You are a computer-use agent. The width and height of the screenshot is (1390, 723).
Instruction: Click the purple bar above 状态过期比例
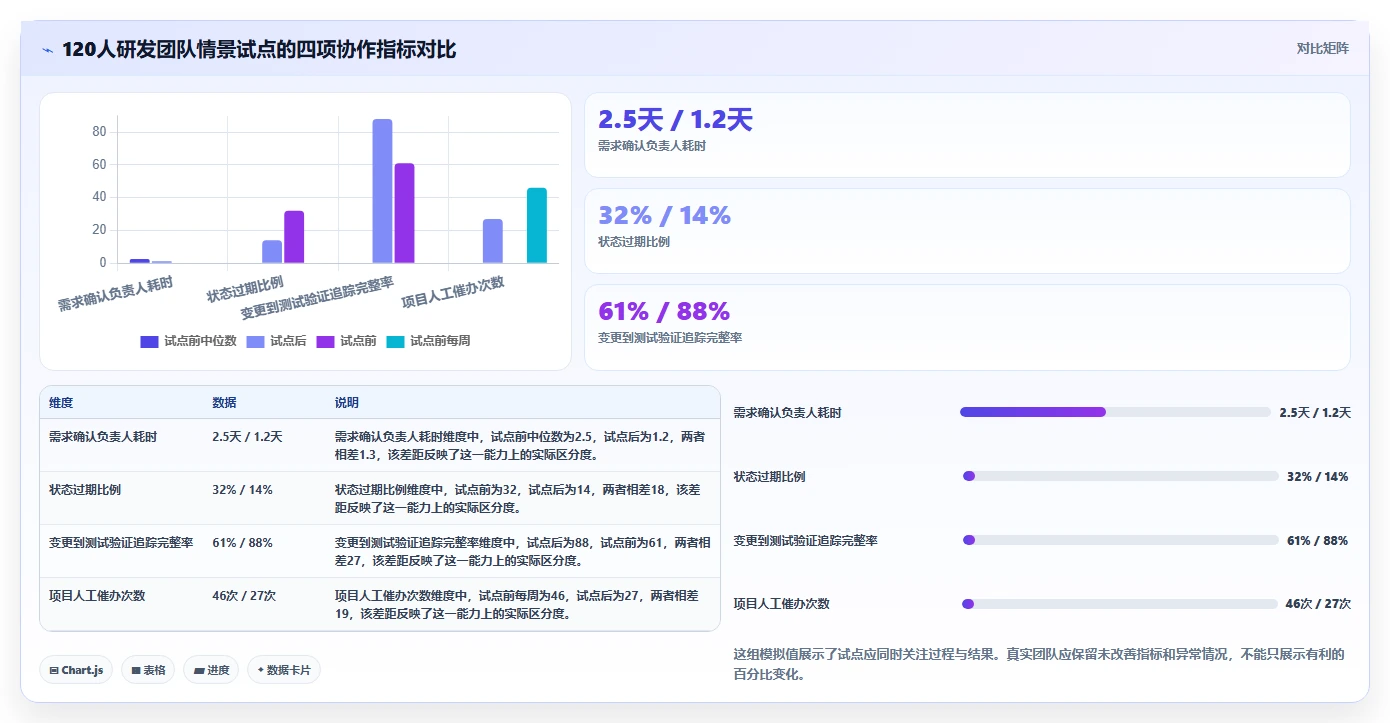(x=294, y=237)
